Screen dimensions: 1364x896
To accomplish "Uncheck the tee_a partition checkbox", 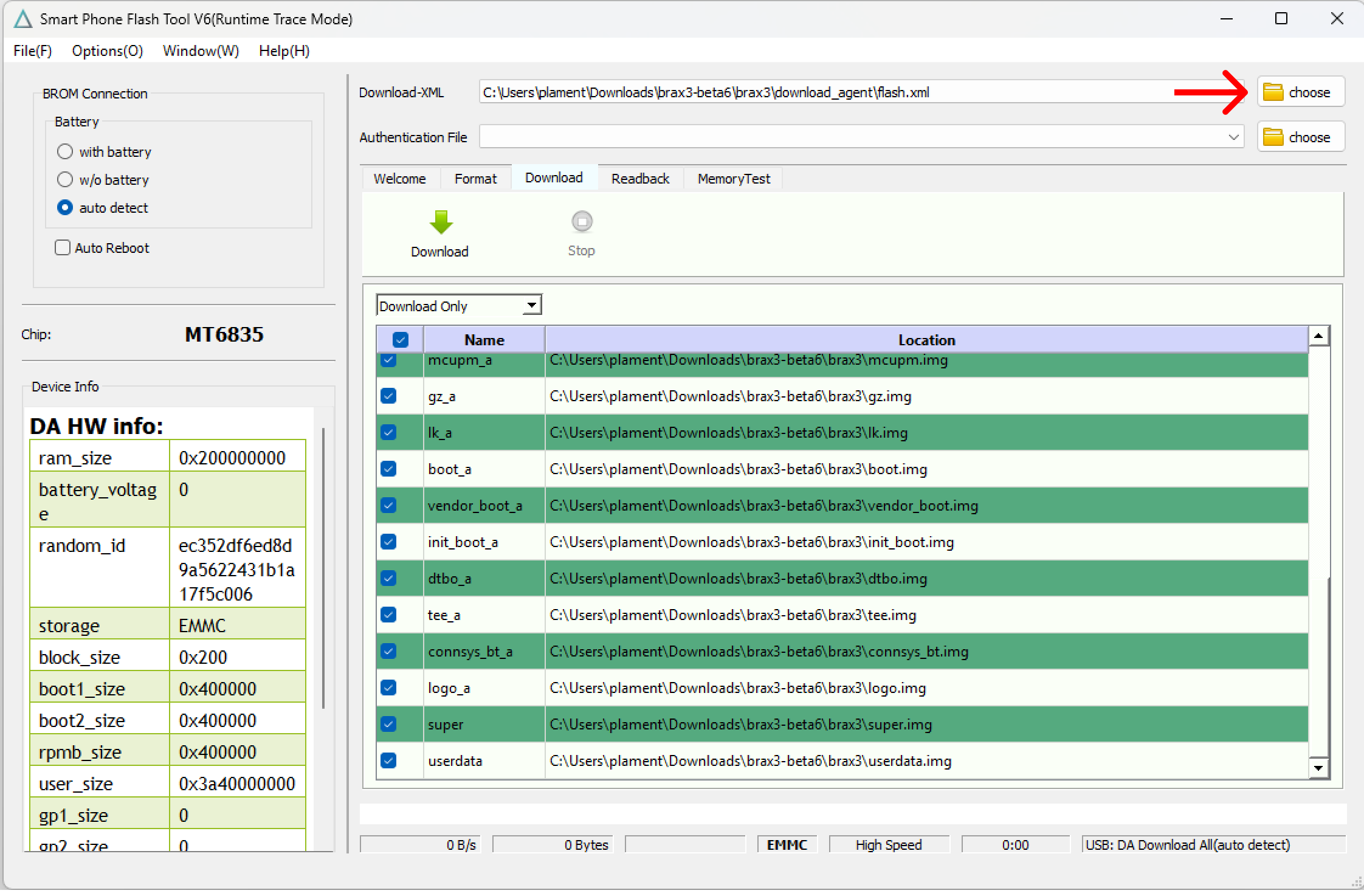I will tap(388, 615).
